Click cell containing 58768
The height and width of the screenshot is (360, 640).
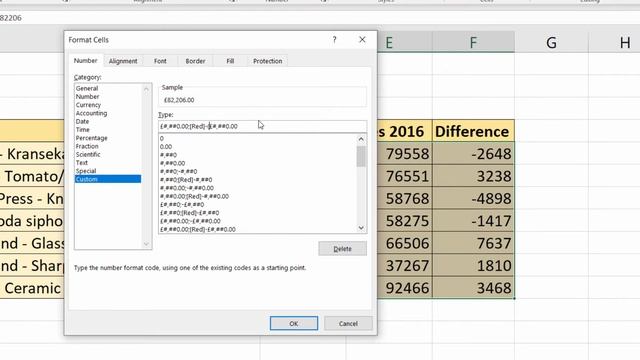coord(405,198)
